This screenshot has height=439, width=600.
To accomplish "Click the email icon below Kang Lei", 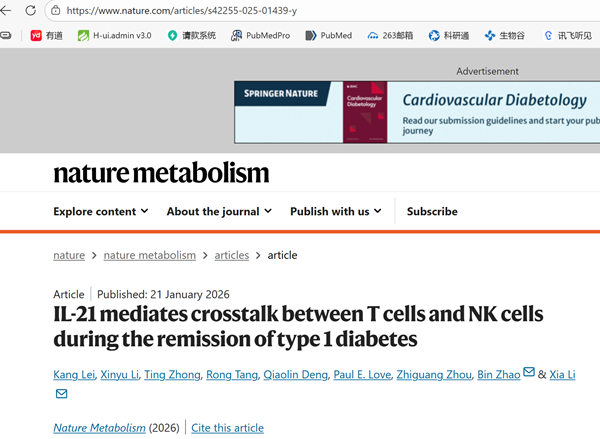I will click(61, 394).
